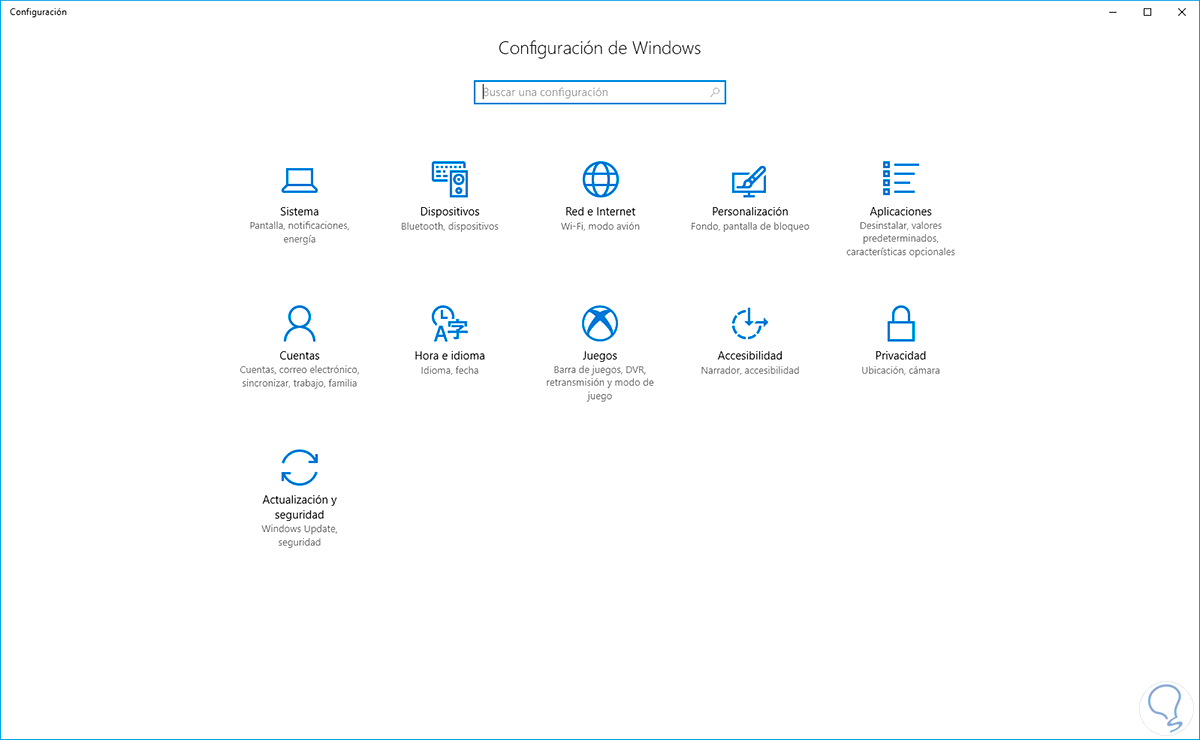The height and width of the screenshot is (740, 1200).
Task: Open the Hora e idioma clock icon
Action: [x=450, y=323]
